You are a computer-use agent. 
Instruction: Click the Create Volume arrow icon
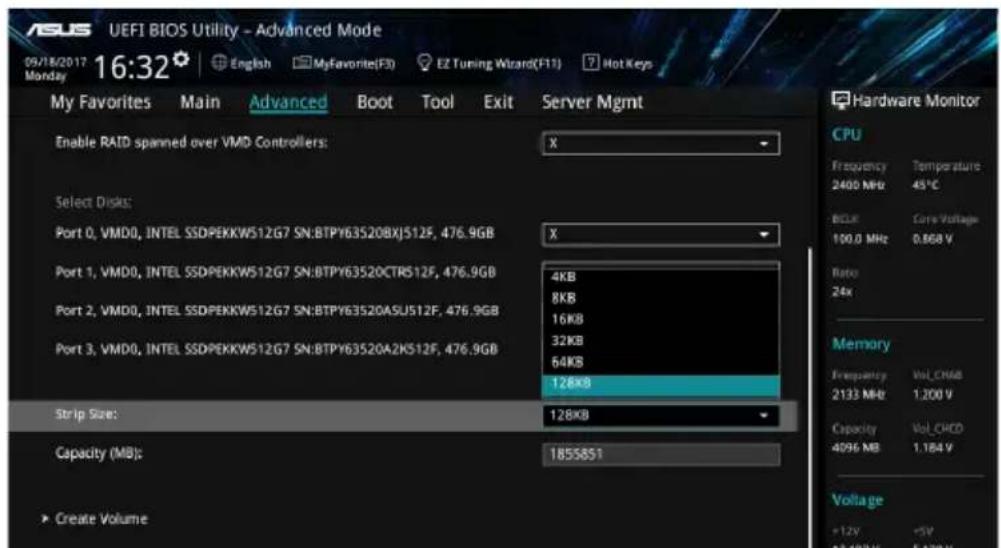(45, 519)
